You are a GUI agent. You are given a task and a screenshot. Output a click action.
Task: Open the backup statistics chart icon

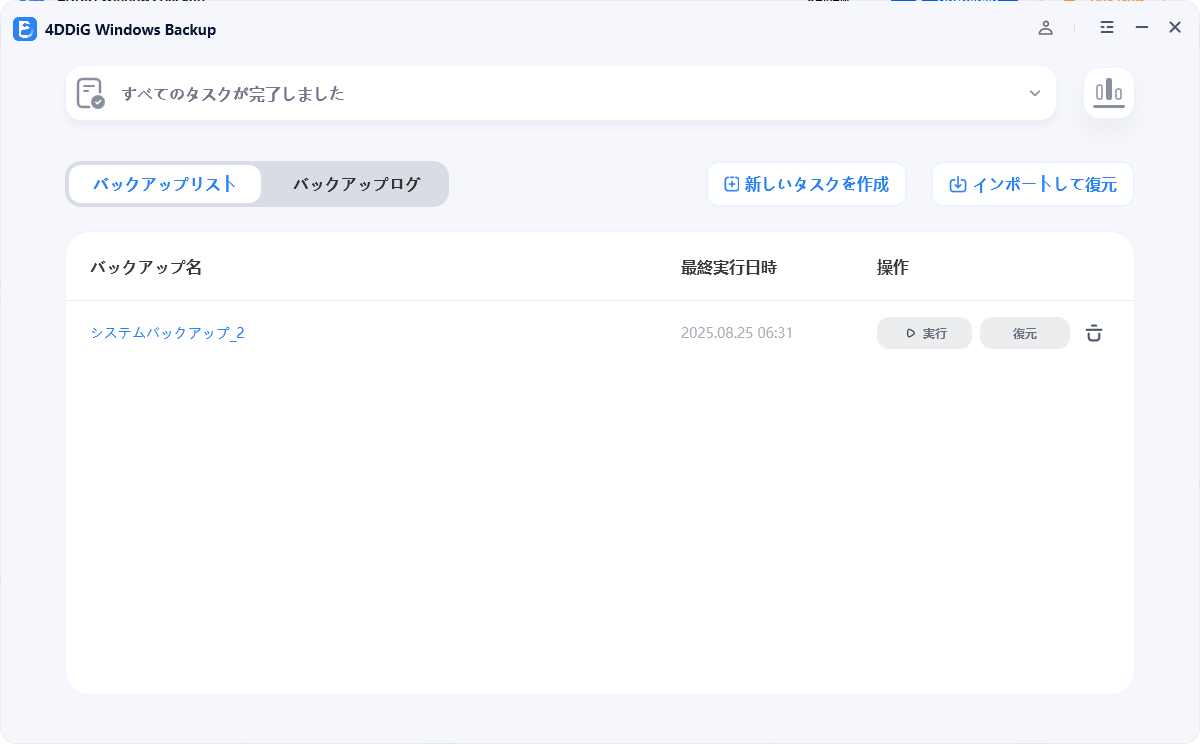[1108, 93]
